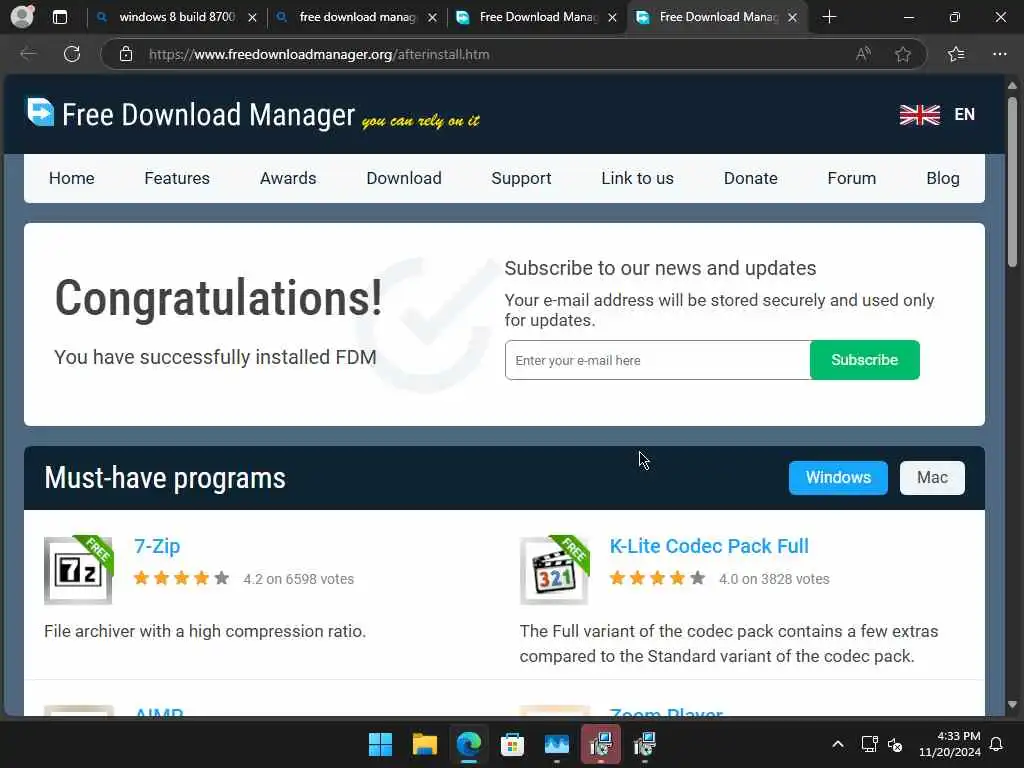The height and width of the screenshot is (768, 1024).
Task: Click the K-Lite Codec Pack star rating
Action: (x=658, y=578)
